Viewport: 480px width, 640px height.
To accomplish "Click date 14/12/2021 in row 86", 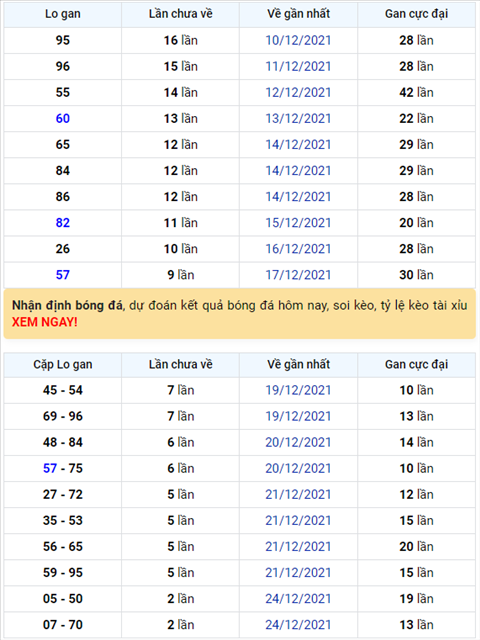I will (x=298, y=197).
